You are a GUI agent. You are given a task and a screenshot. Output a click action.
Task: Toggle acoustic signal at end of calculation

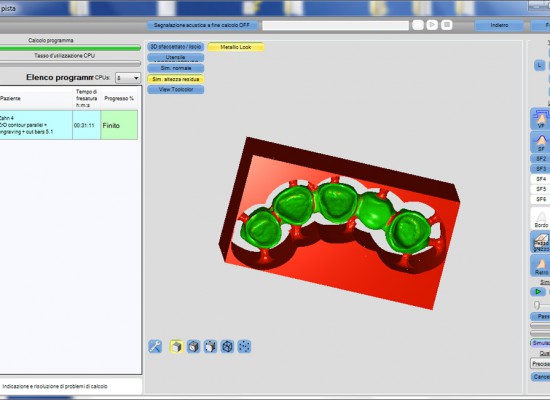click(202, 25)
